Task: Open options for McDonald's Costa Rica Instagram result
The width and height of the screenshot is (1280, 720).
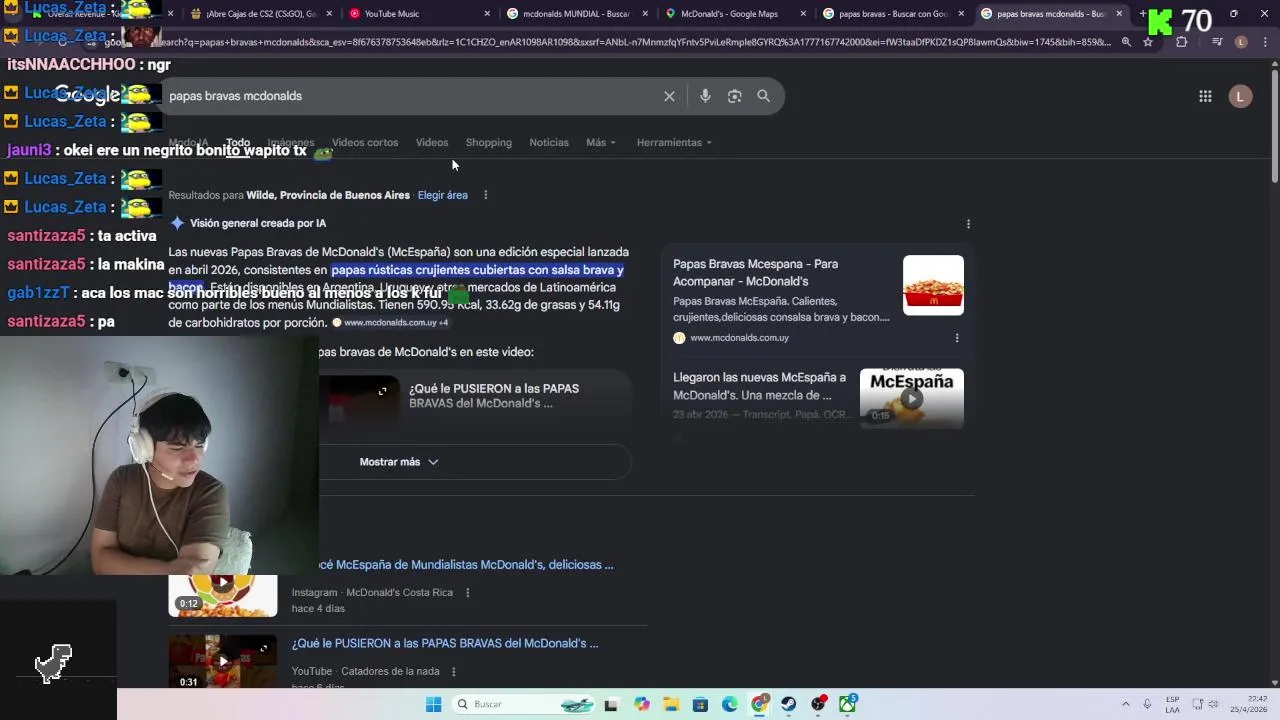Action: pos(467,593)
